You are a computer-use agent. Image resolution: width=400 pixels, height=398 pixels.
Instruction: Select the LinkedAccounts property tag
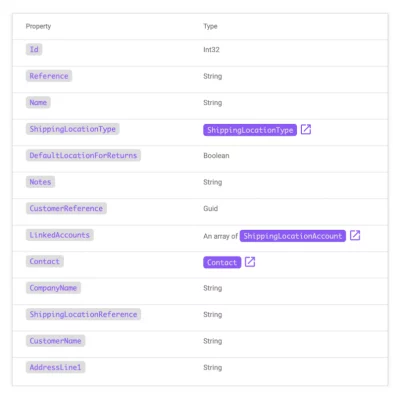click(x=60, y=235)
